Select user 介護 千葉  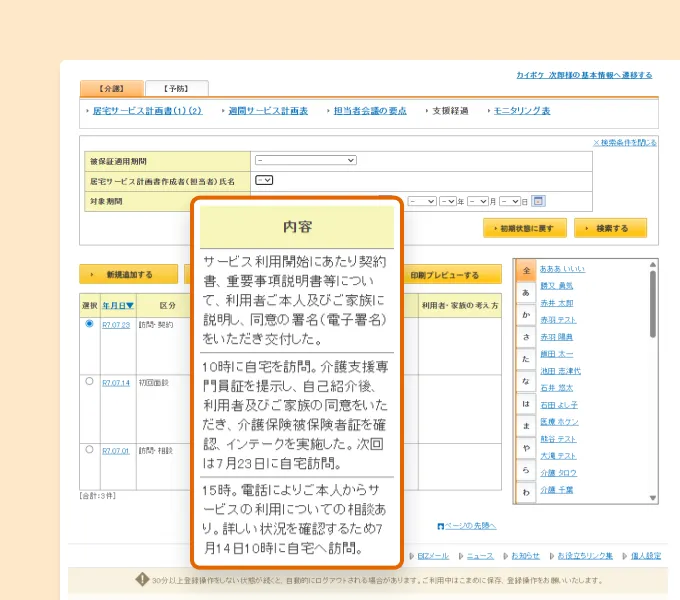pos(557,490)
